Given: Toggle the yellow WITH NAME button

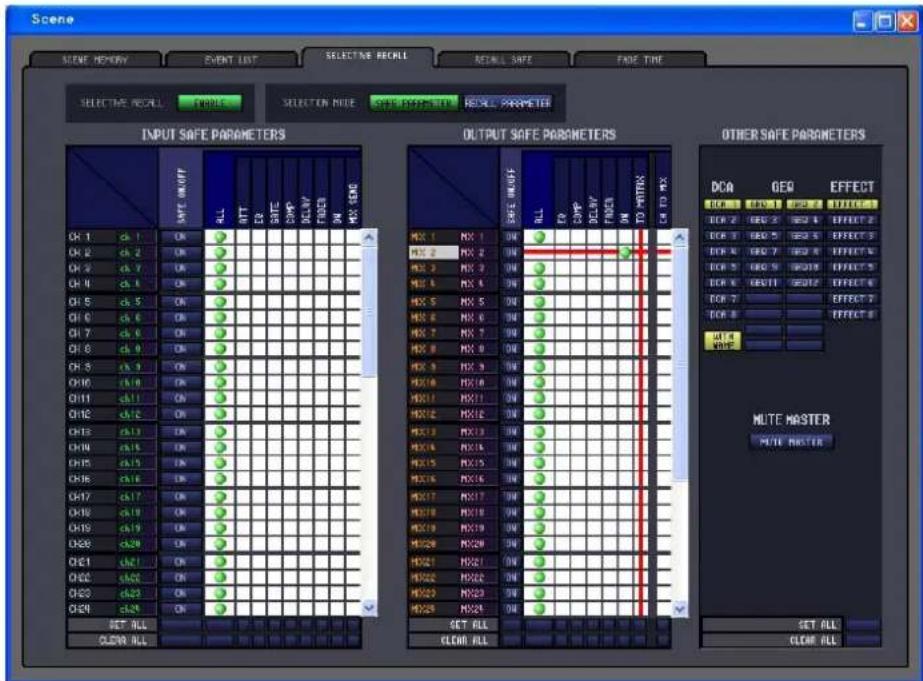Looking at the screenshot, I should [722, 341].
